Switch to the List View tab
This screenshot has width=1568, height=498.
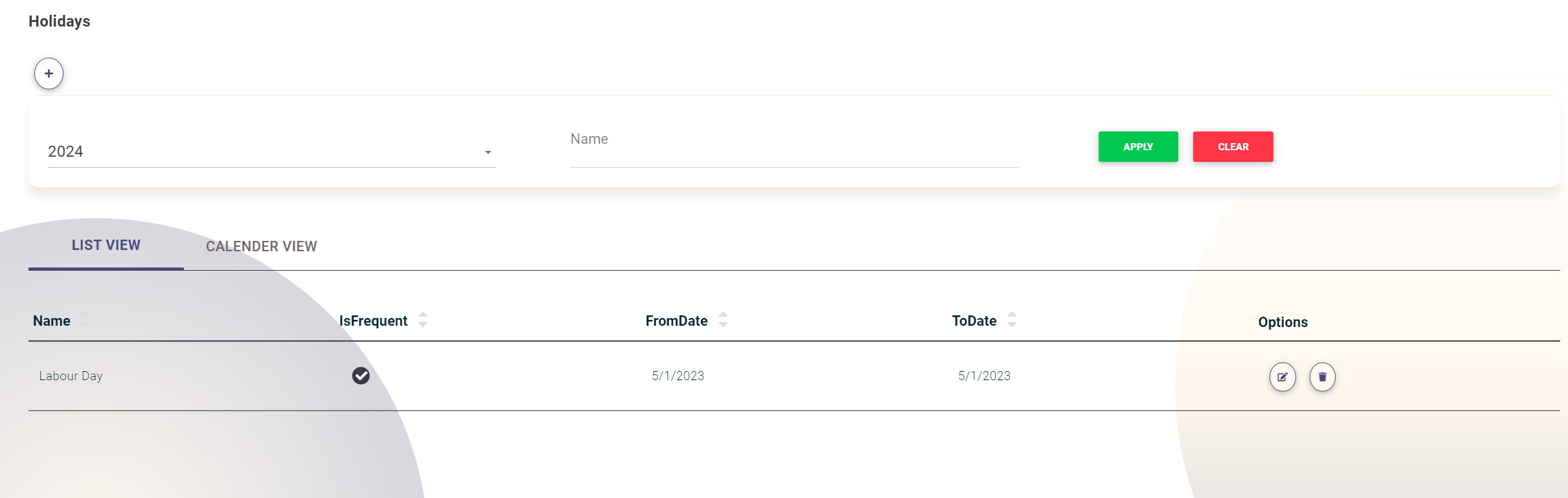pyautogui.click(x=106, y=245)
